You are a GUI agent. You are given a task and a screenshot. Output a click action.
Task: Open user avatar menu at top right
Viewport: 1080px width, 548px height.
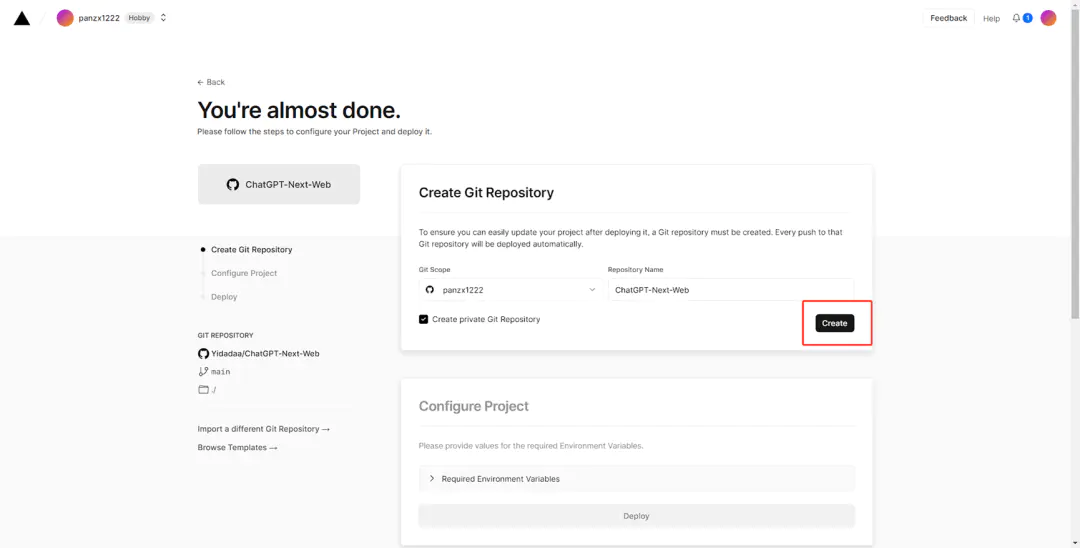click(1048, 18)
